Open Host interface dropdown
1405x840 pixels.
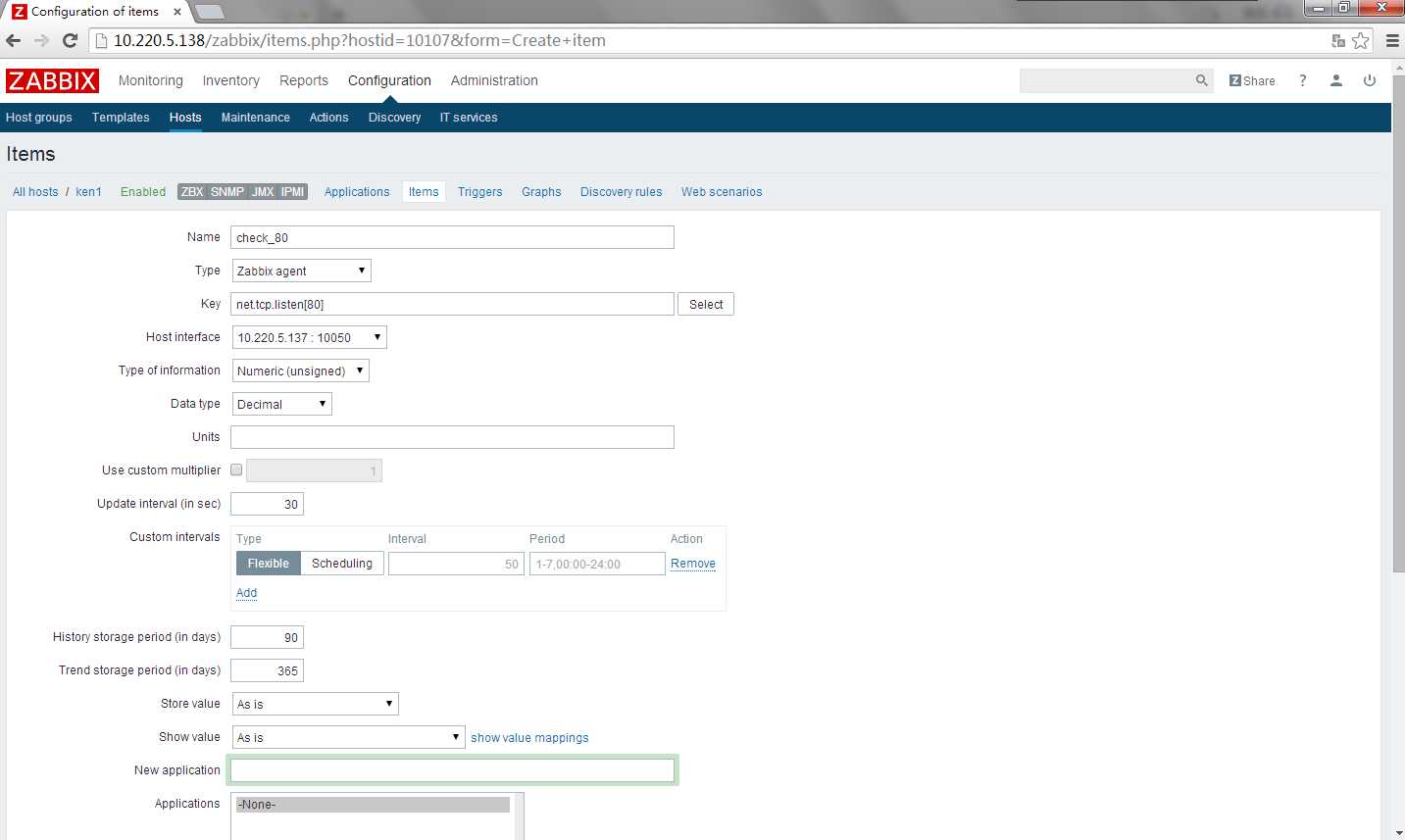click(x=309, y=337)
